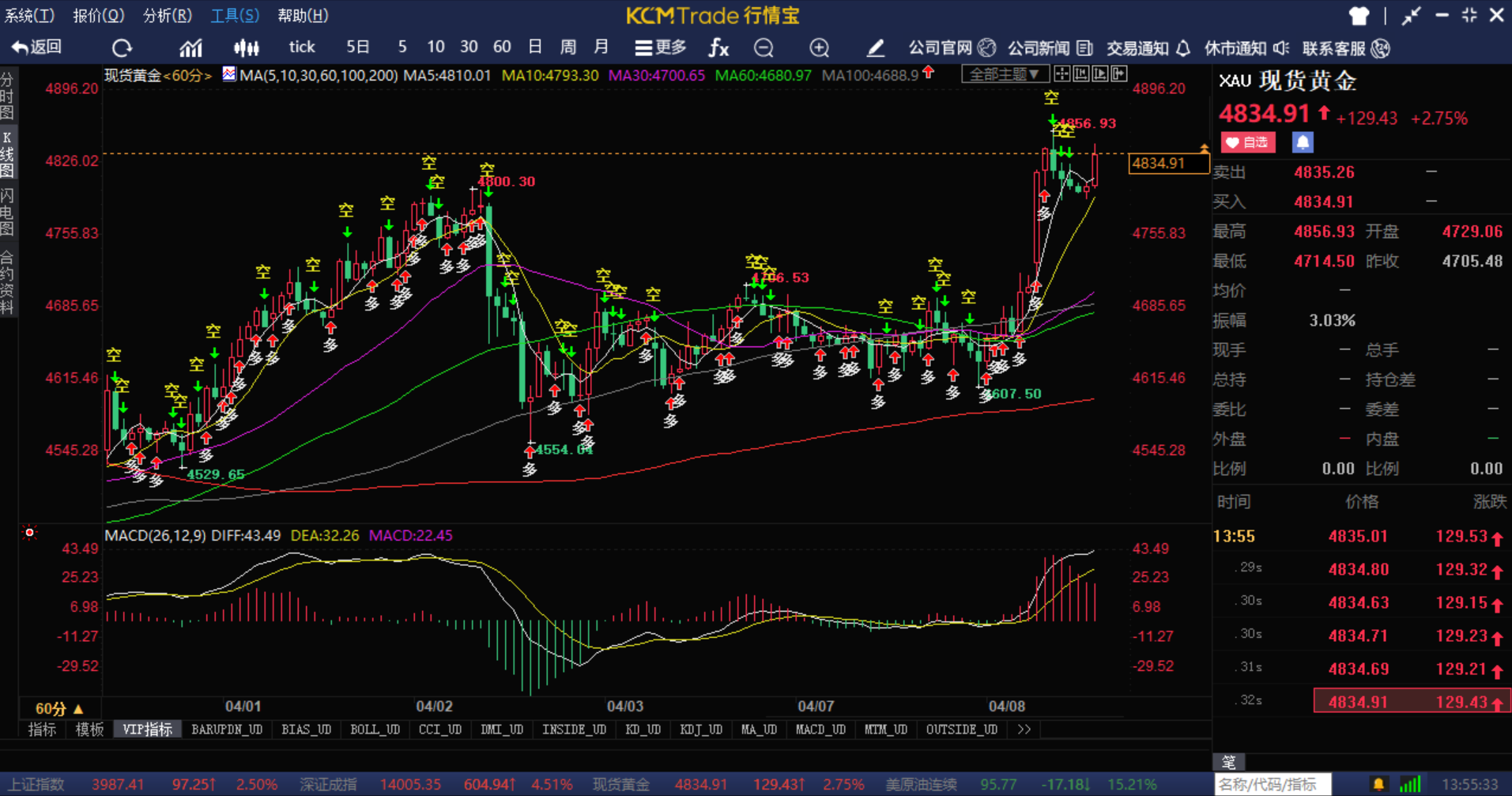Click the 4834.91 current price marker
Viewport: 1512px width, 796px height.
pyautogui.click(x=1168, y=164)
